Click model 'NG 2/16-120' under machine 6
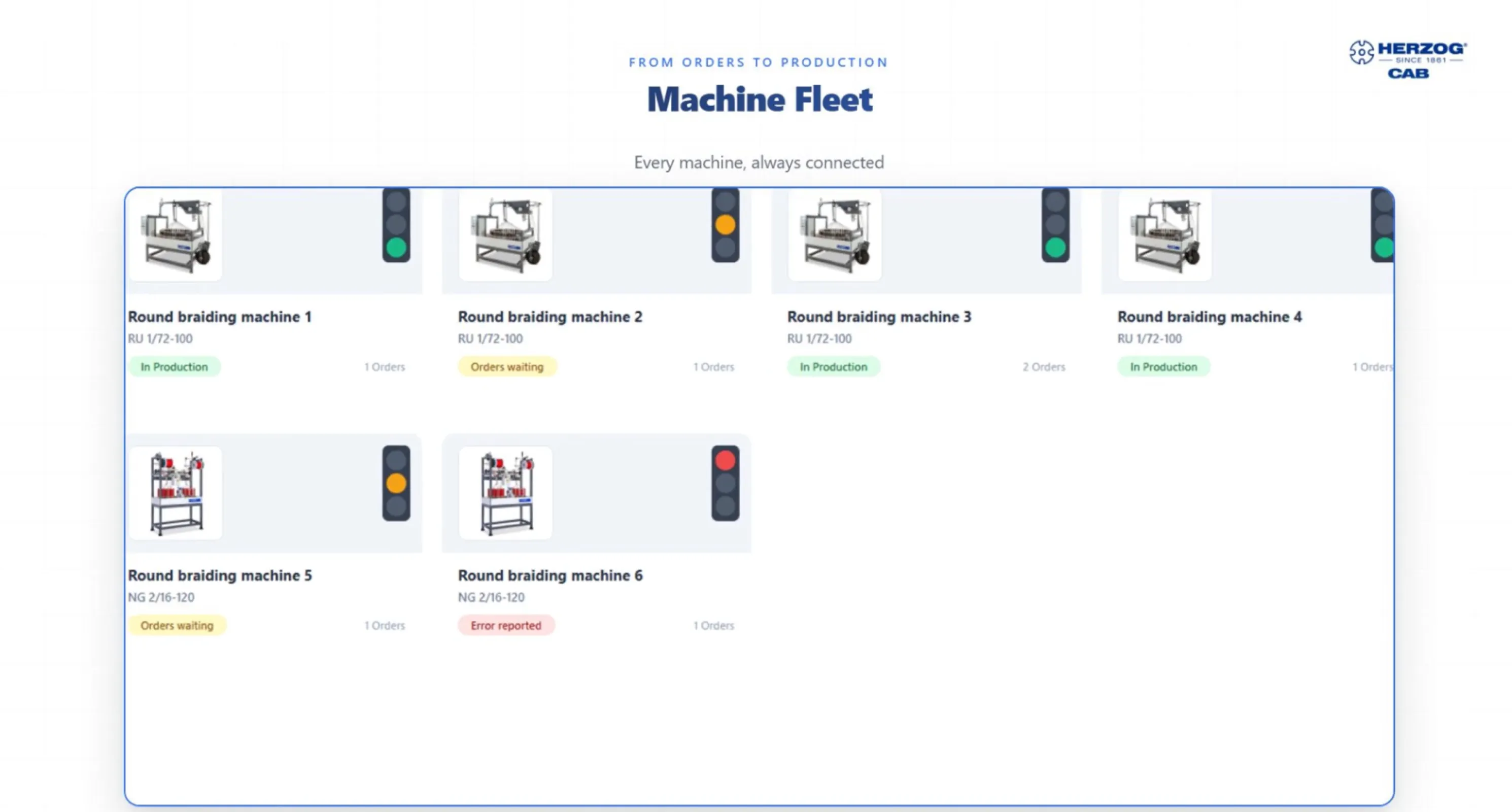 point(491,597)
